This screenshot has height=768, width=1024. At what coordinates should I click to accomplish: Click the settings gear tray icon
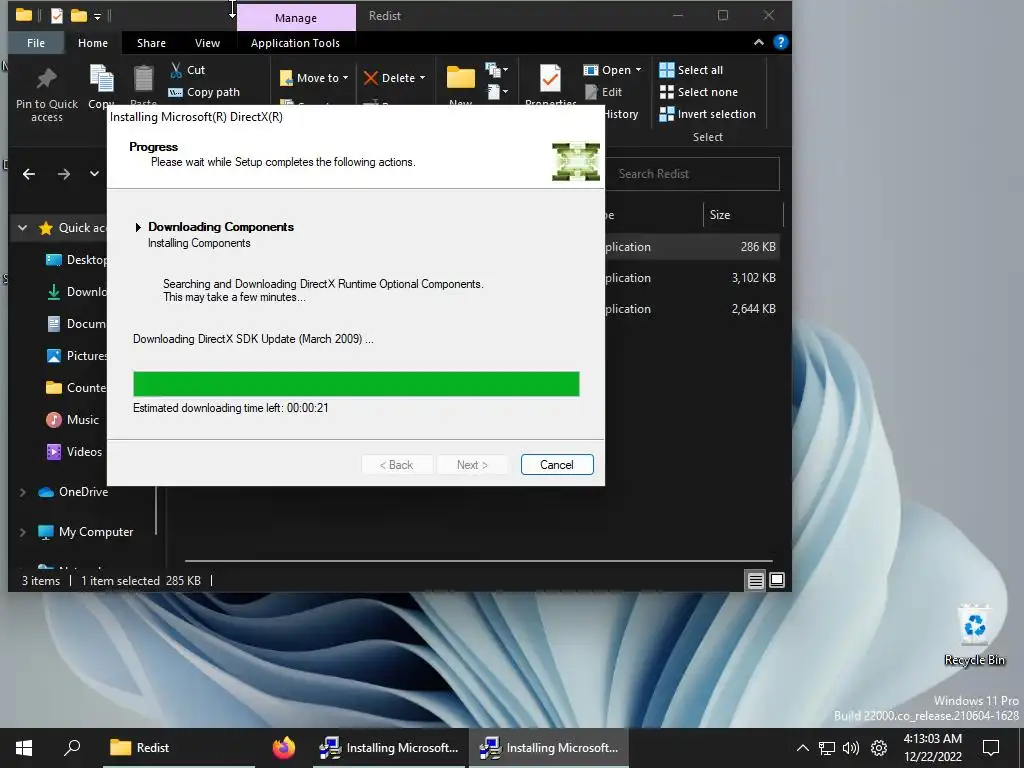click(879, 748)
